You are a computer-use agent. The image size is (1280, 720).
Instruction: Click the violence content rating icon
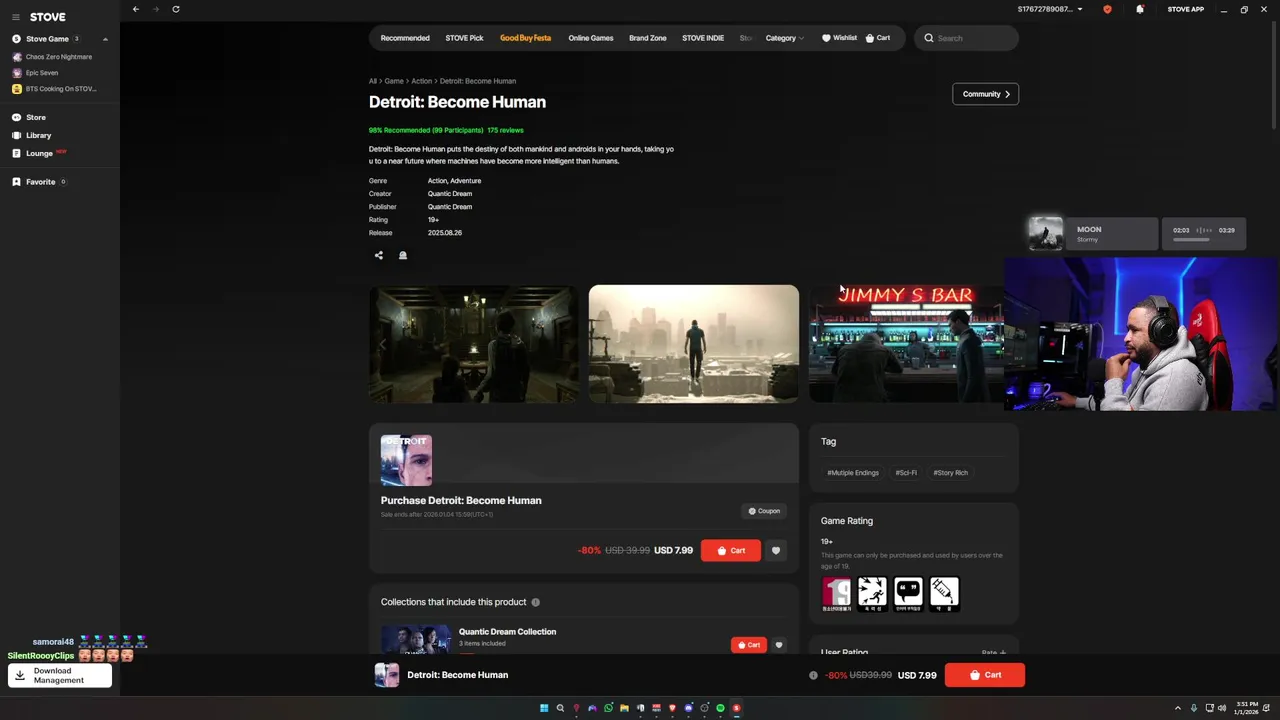coord(872,594)
